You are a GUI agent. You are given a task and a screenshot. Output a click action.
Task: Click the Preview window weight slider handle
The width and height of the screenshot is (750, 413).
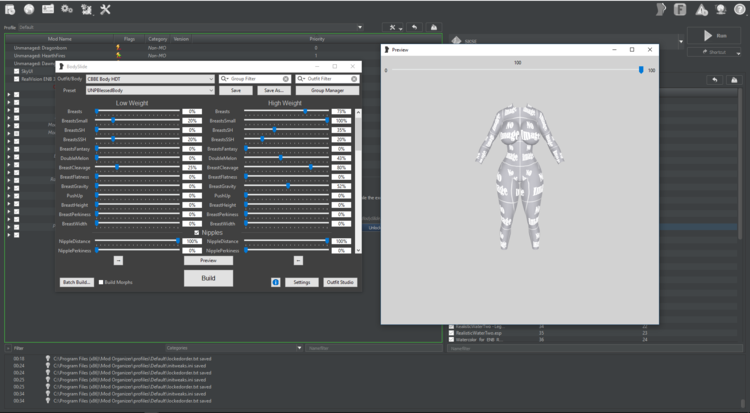pos(641,70)
